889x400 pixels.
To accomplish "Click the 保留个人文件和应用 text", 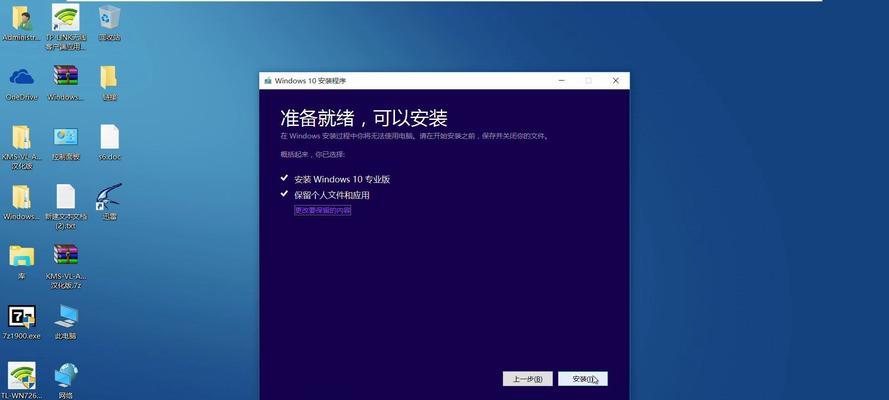I will click(x=332, y=195).
